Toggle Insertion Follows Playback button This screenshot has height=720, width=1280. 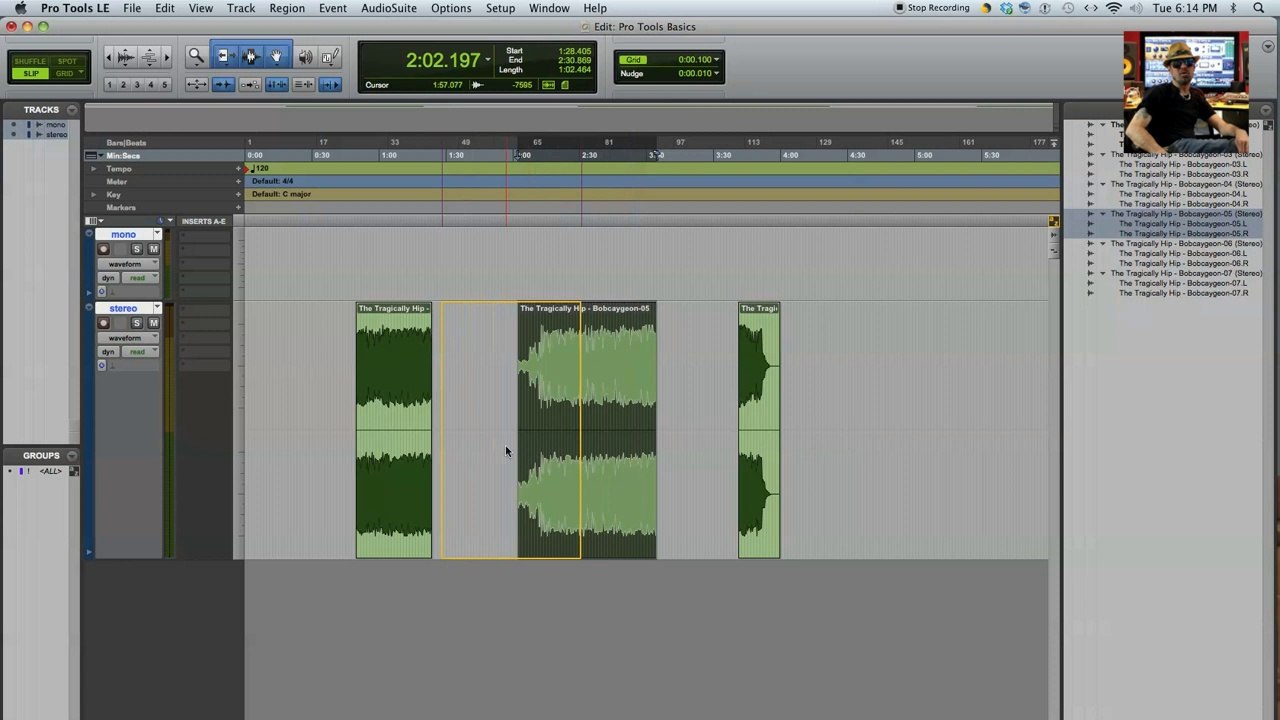pyautogui.click(x=330, y=85)
